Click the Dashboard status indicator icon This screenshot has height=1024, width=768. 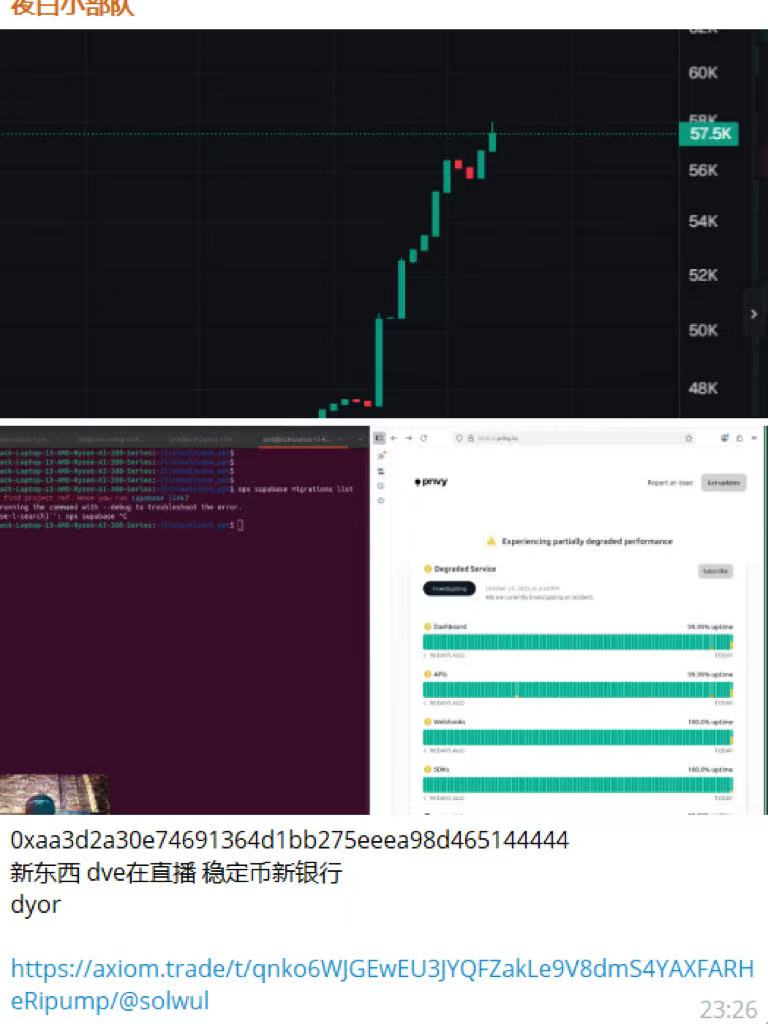pos(428,626)
